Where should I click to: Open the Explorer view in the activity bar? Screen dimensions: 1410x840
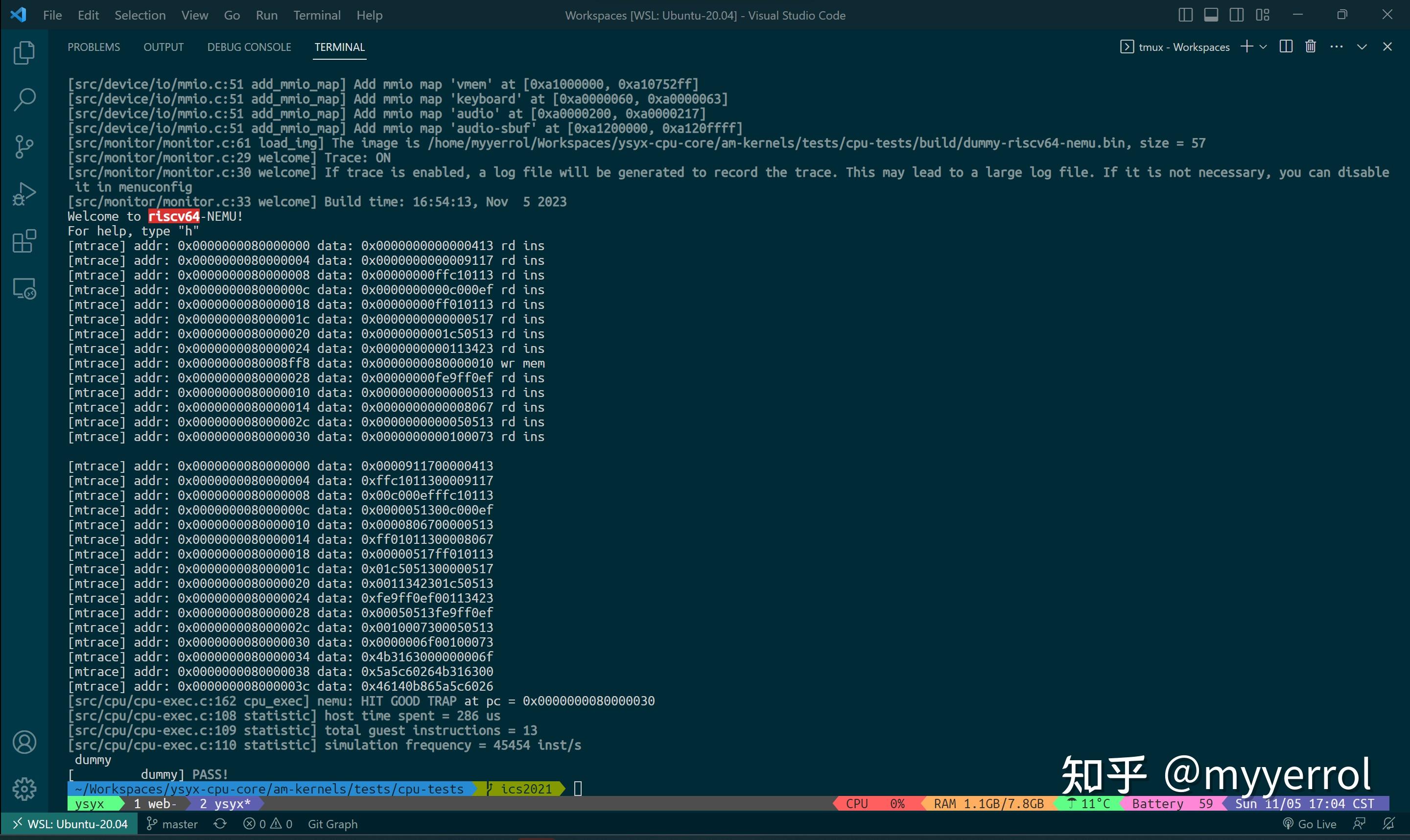point(24,53)
